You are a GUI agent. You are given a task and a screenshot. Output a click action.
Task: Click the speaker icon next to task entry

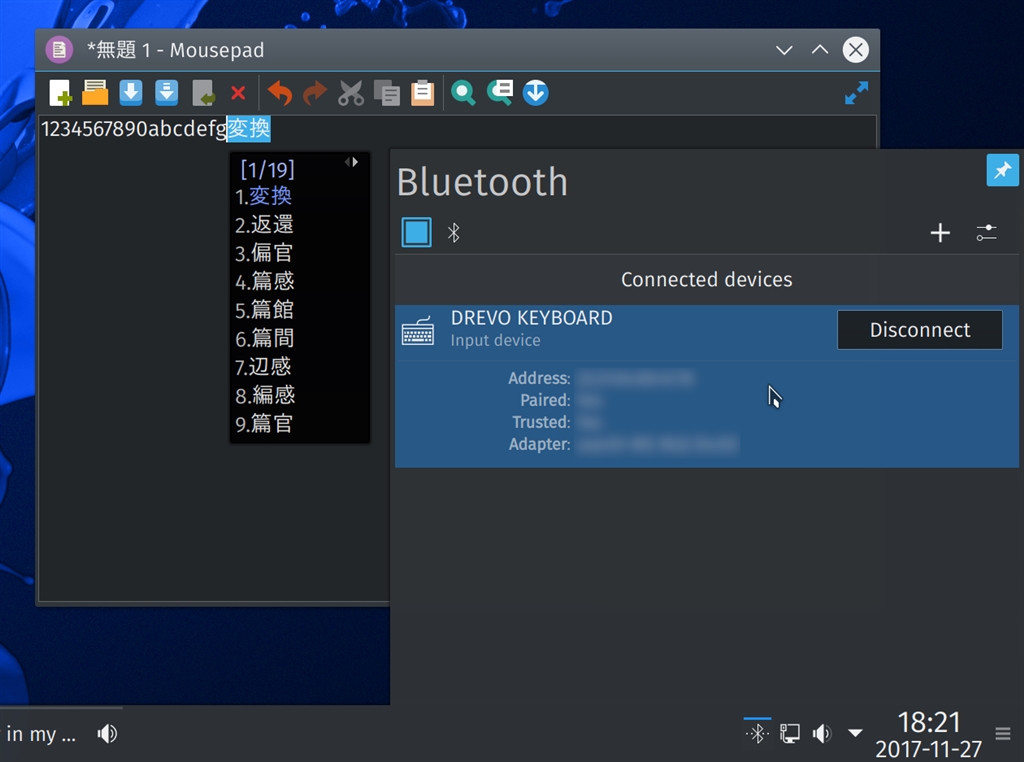[107, 734]
